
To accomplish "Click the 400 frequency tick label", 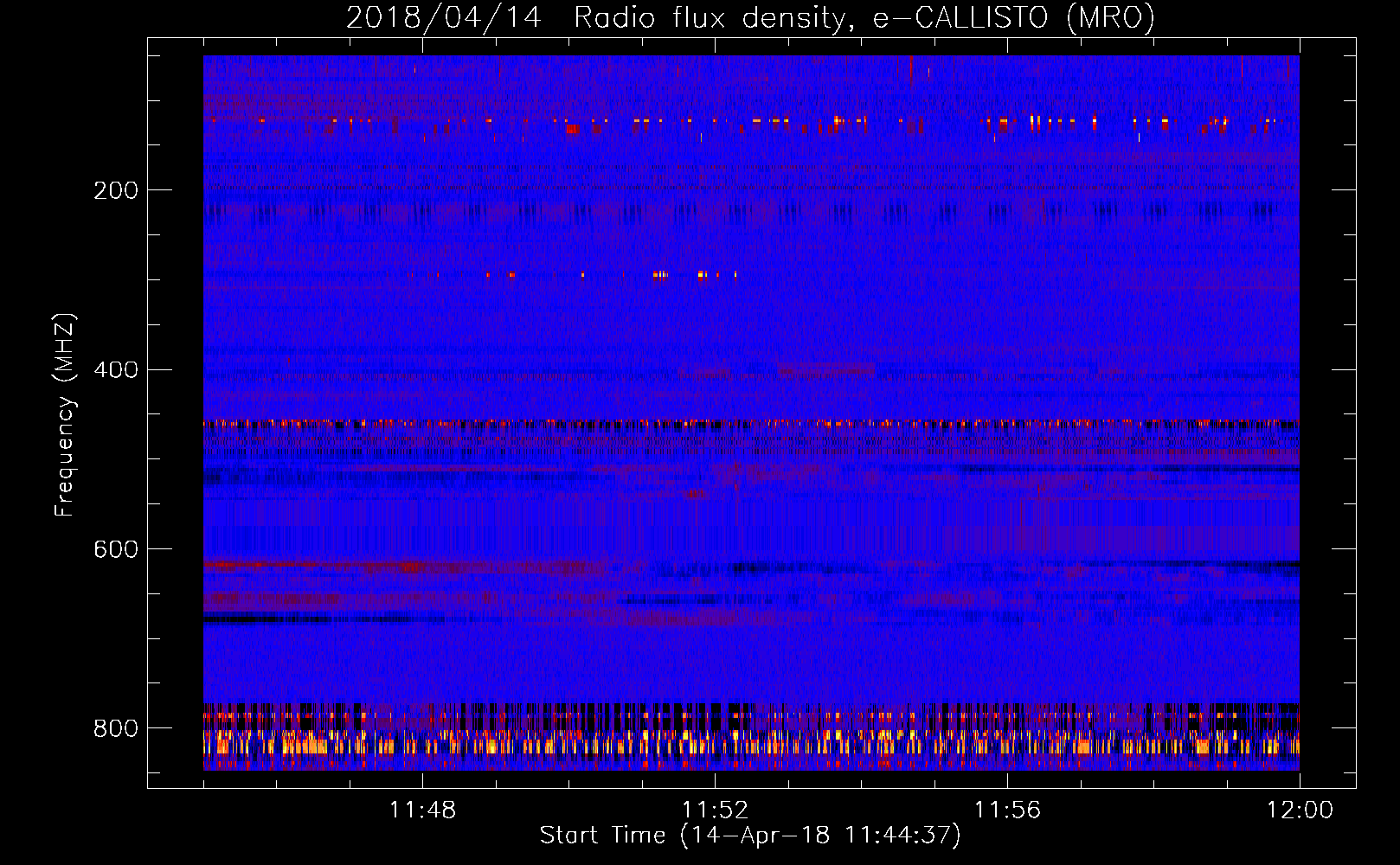I will (116, 370).
